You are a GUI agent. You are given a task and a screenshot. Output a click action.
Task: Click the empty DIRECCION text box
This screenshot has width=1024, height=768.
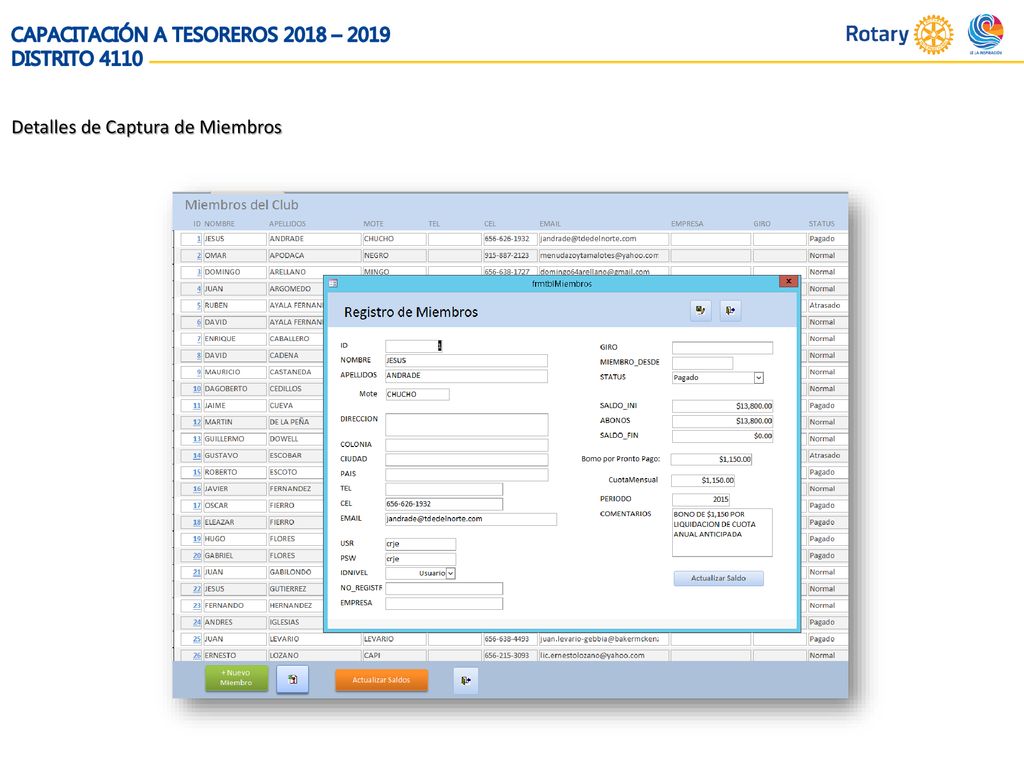tap(466, 424)
